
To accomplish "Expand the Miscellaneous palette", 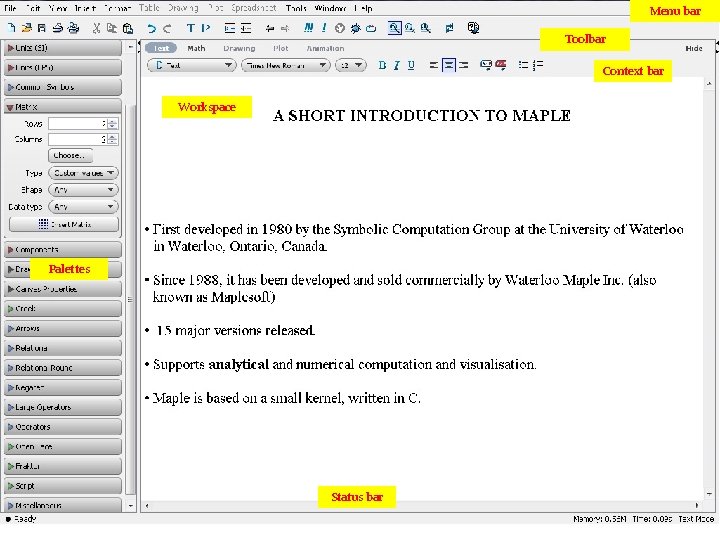I will (x=63, y=505).
